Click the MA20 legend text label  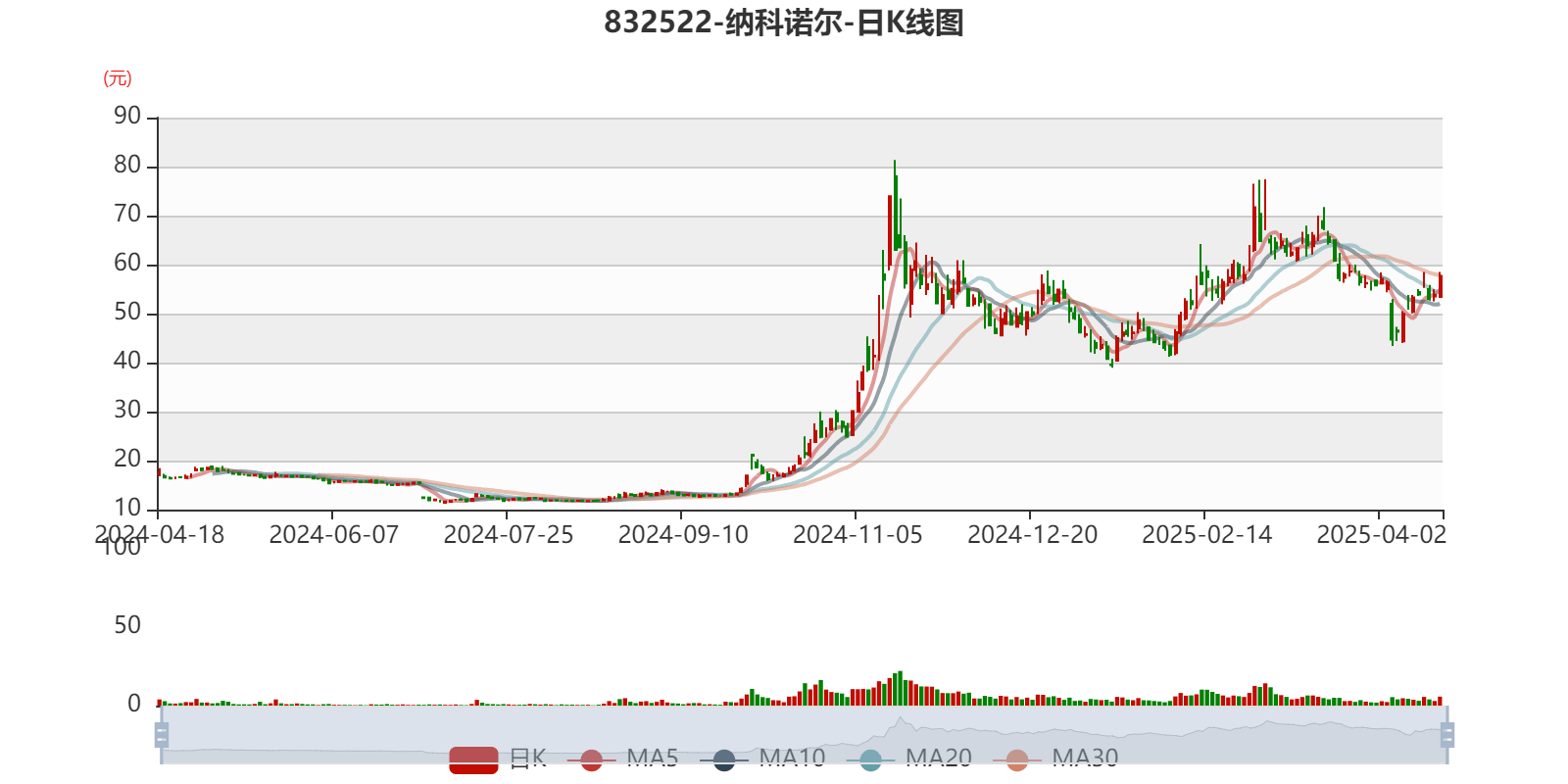point(938,758)
